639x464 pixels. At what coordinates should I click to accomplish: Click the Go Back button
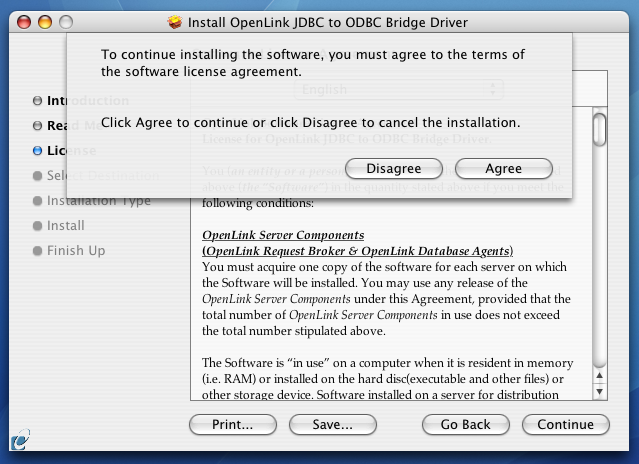(465, 424)
